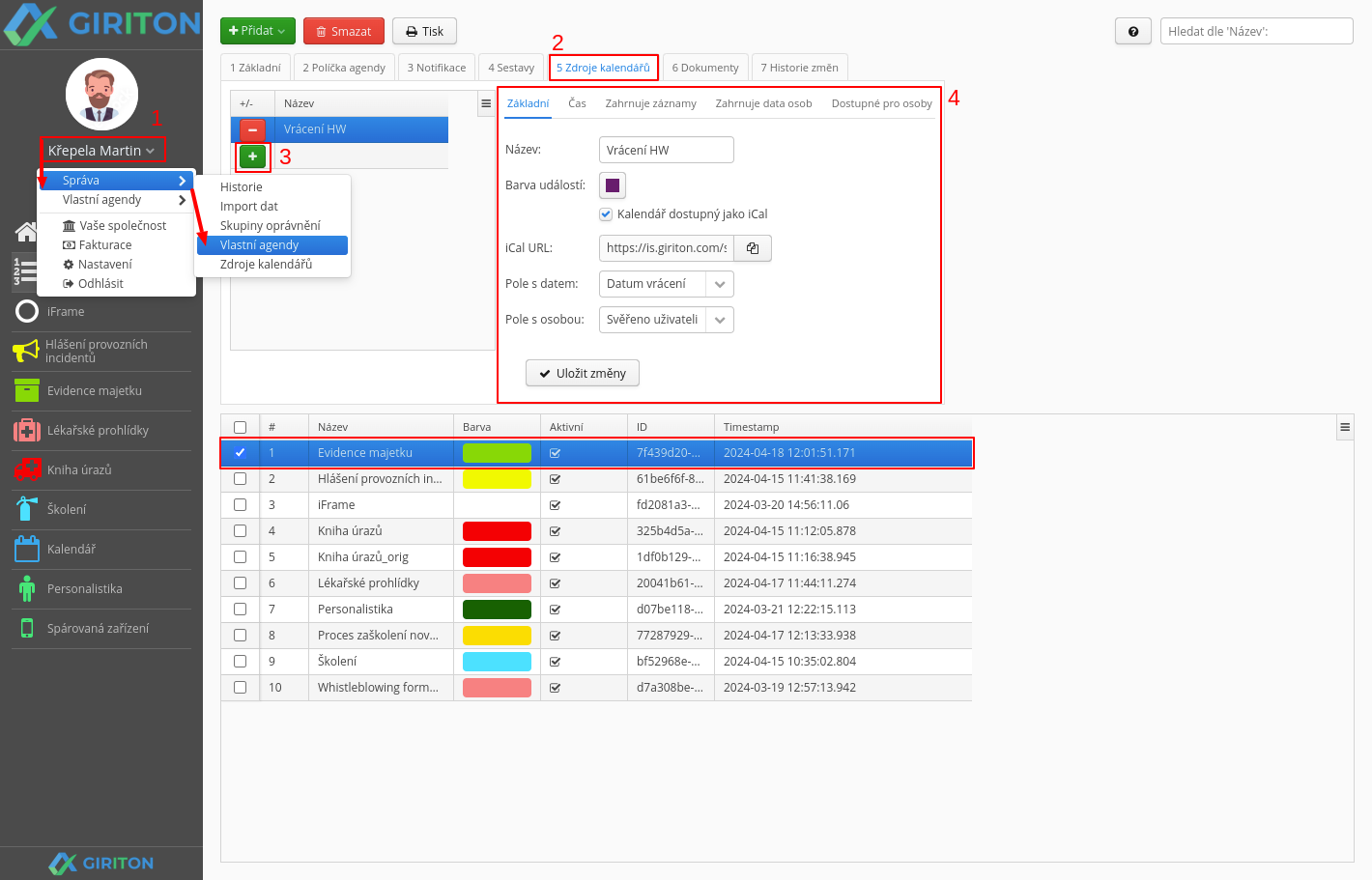Remove Vrácení HW calendar source with minus
Viewport: 1372px width, 880px height.
tap(252, 129)
